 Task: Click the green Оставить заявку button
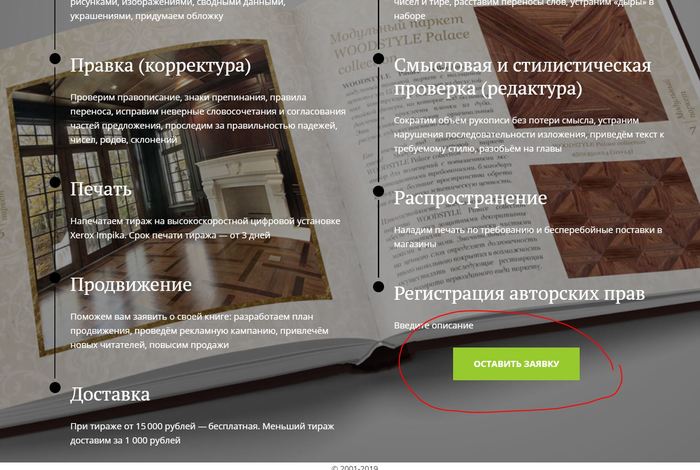pos(516,364)
